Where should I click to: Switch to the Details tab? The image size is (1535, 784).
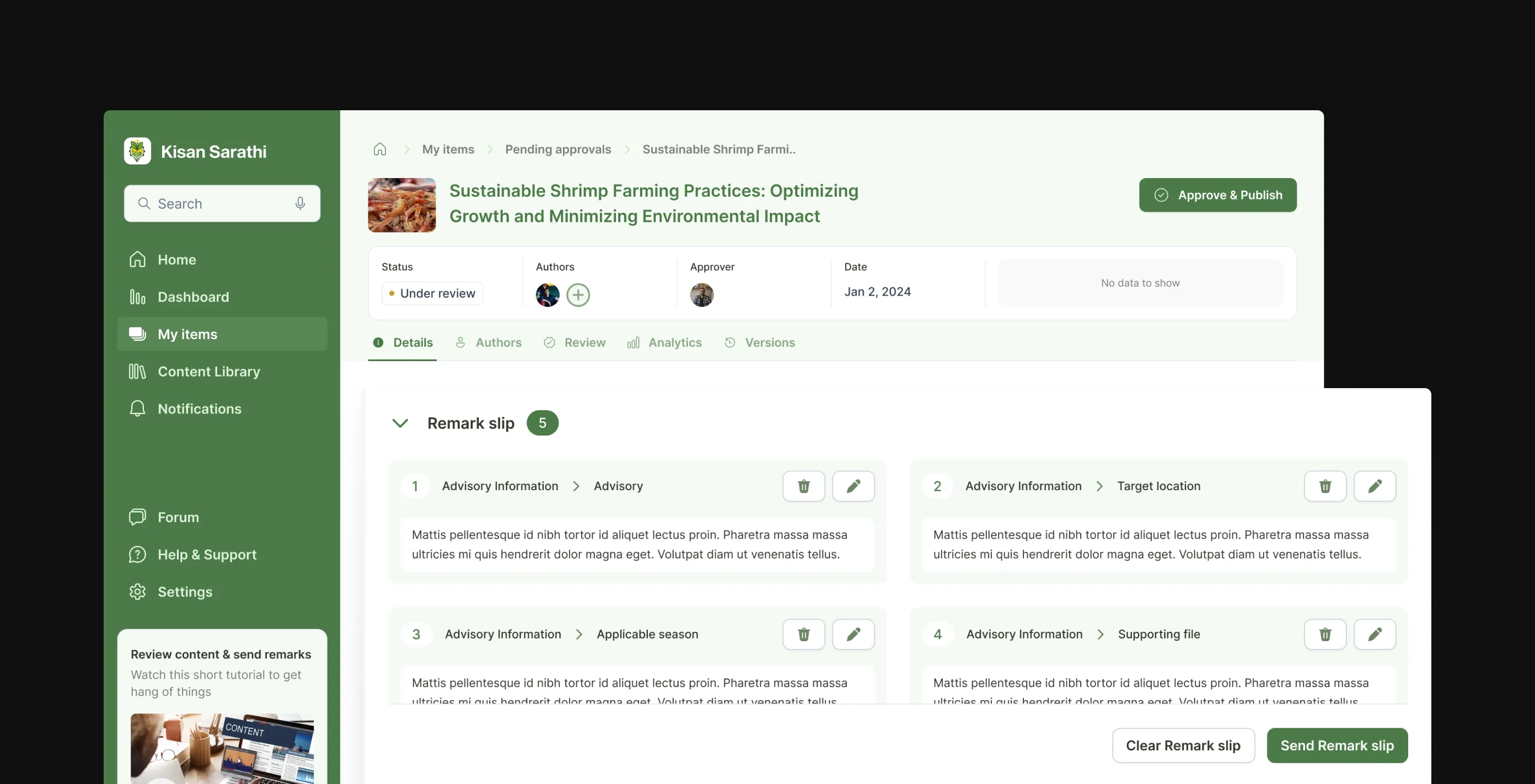click(x=402, y=342)
